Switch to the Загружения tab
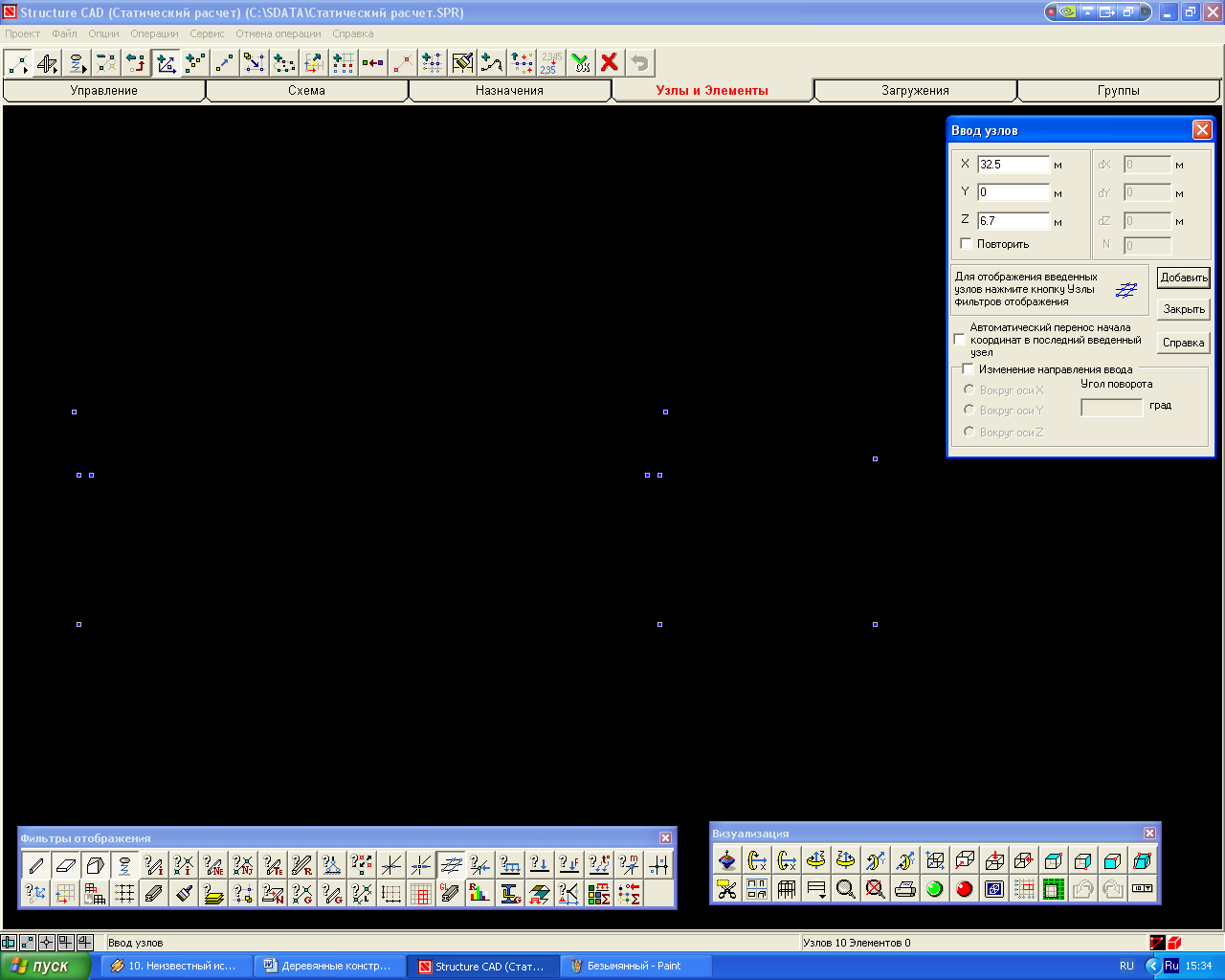This screenshot has height=980, width=1225. pyautogui.click(x=916, y=91)
